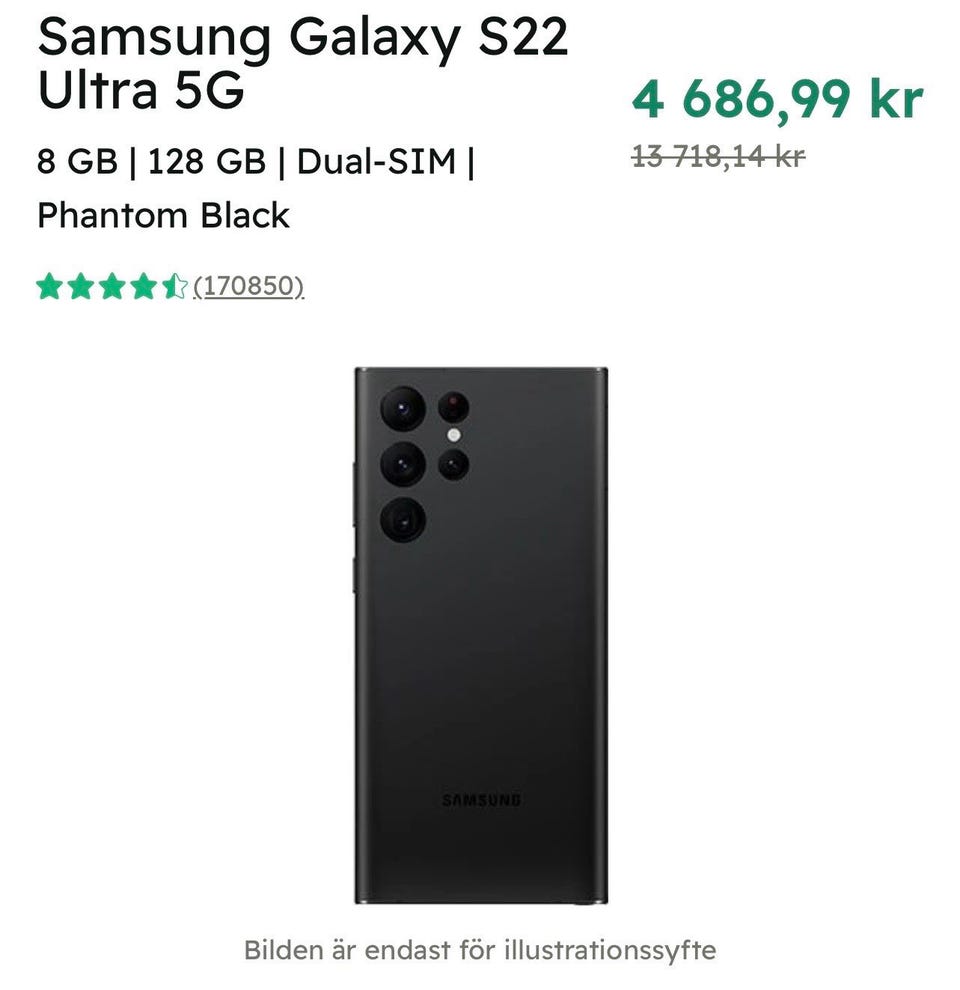Click the first green rating star
This screenshot has width=960, height=990.
click(x=50, y=288)
